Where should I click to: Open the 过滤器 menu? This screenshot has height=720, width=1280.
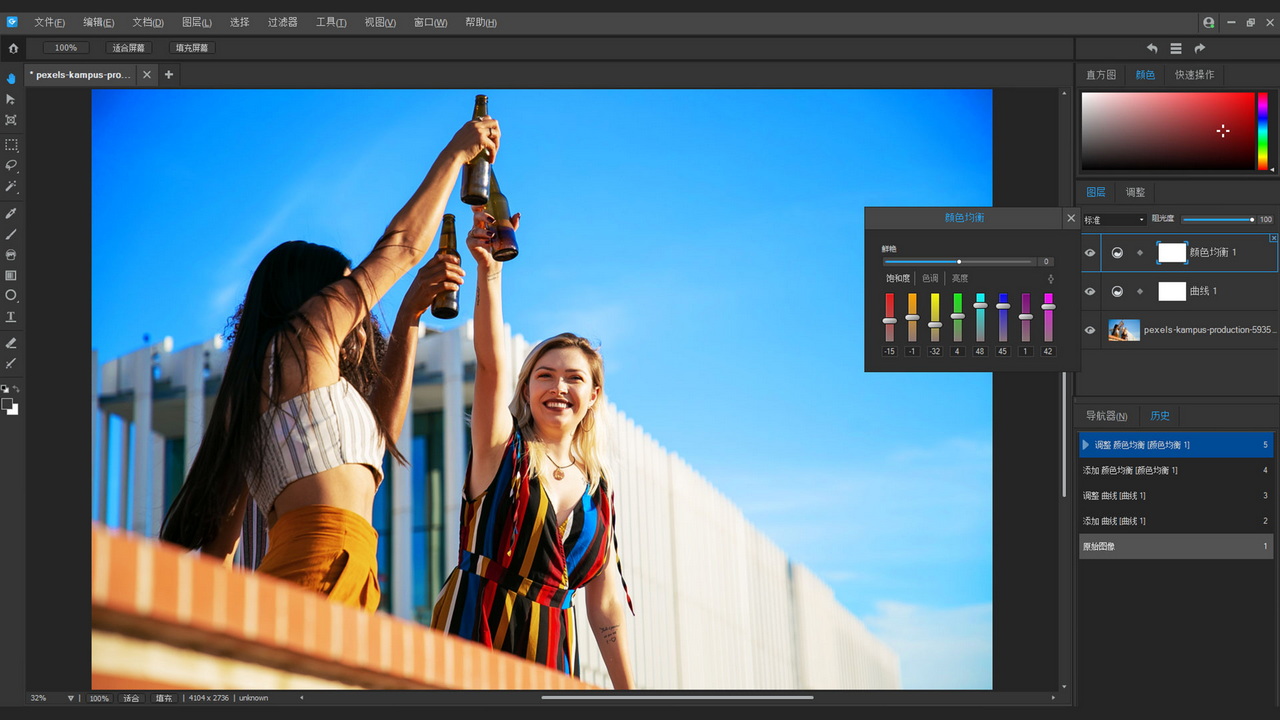click(x=282, y=22)
